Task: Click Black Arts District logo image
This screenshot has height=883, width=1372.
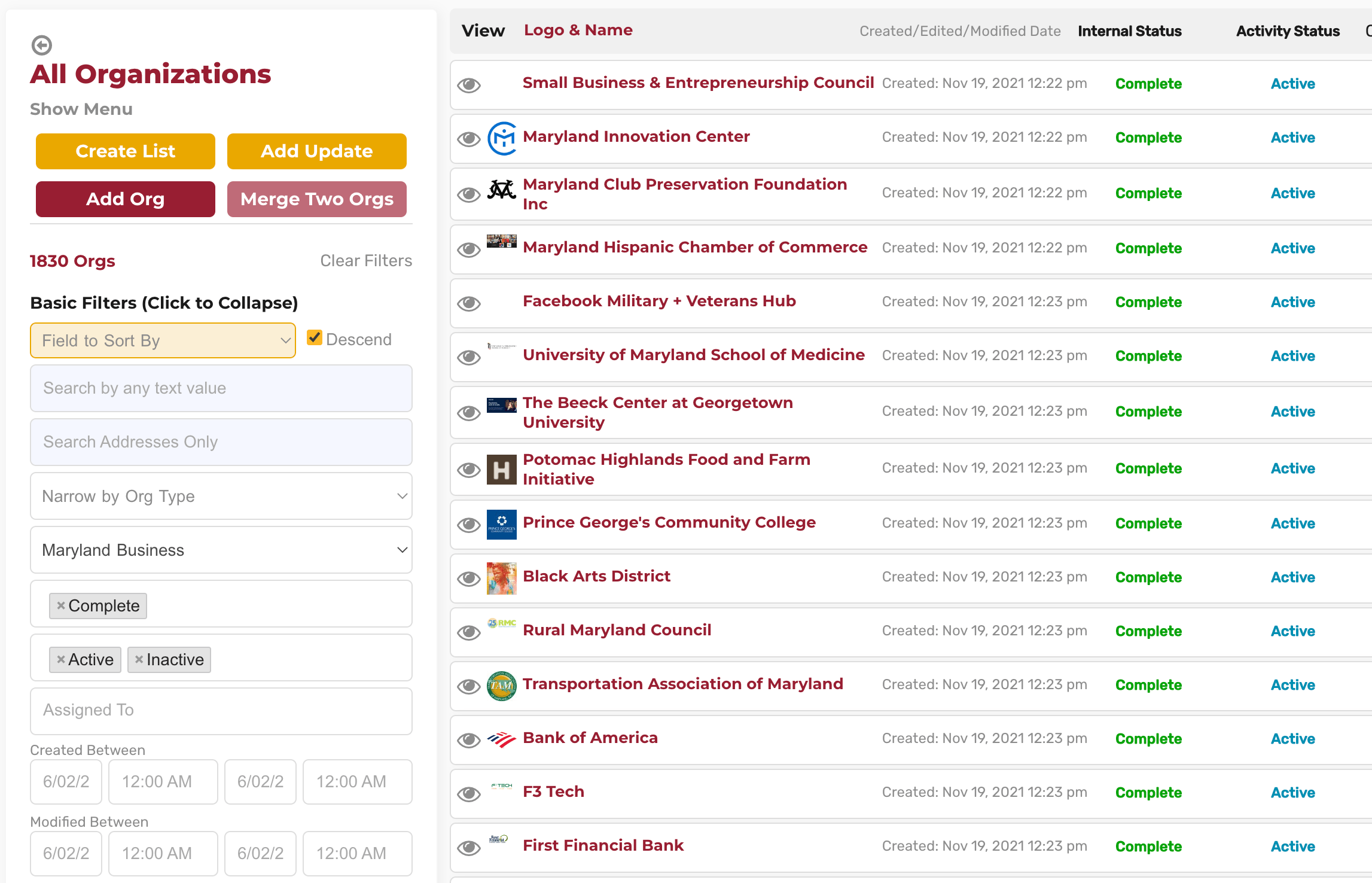Action: 502,578
